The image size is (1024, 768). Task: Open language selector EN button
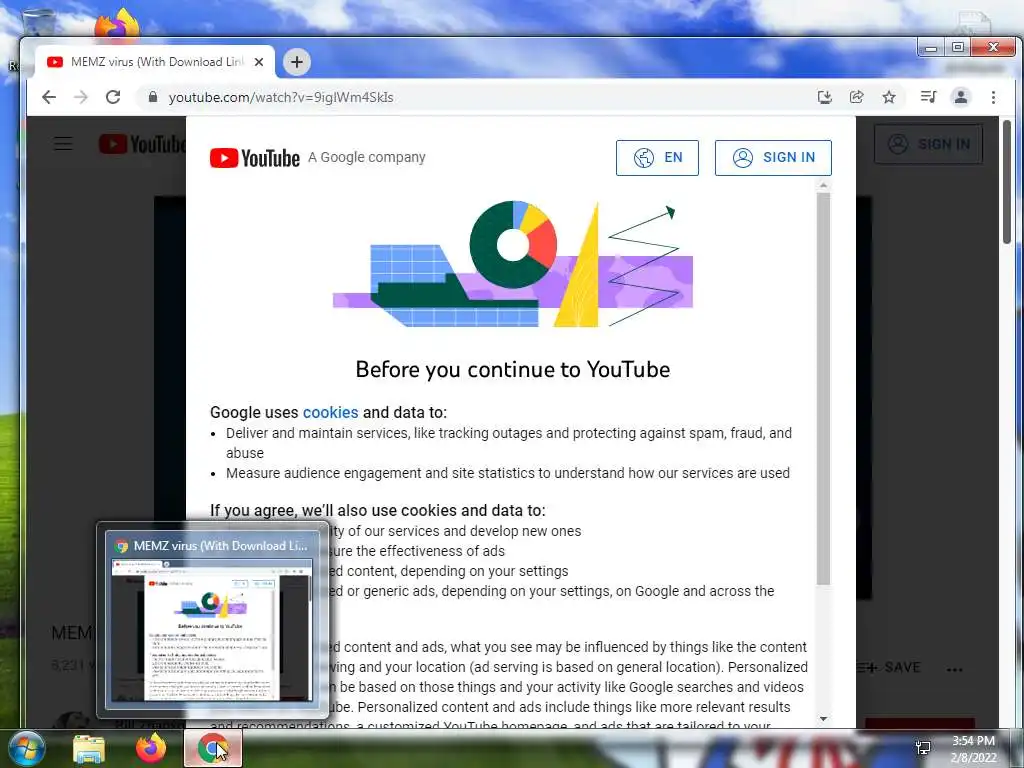657,157
